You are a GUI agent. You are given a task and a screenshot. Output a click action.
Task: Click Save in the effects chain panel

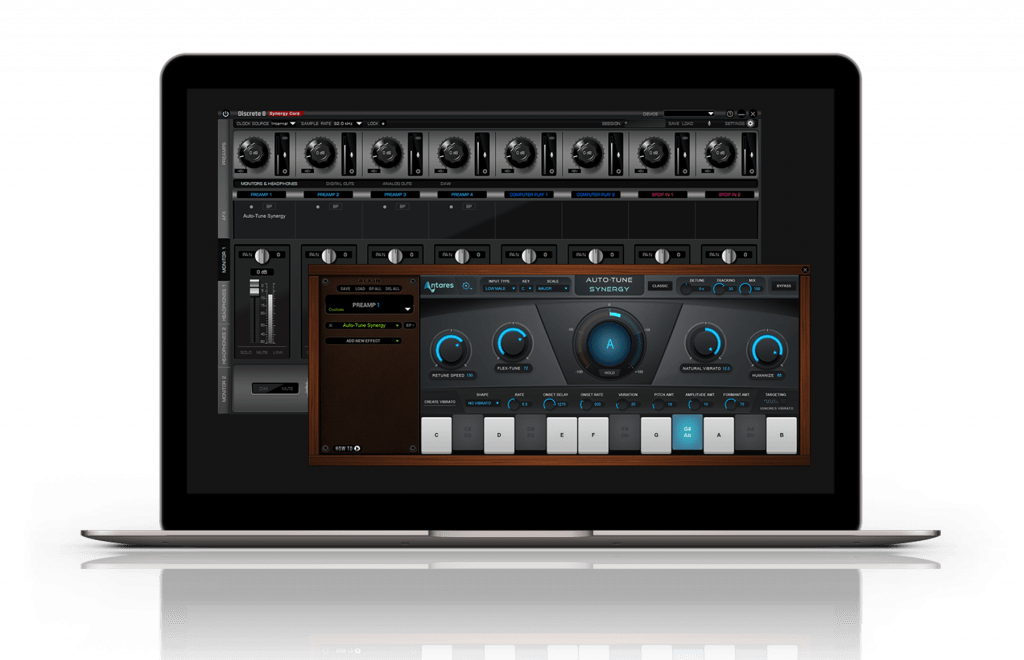(344, 288)
